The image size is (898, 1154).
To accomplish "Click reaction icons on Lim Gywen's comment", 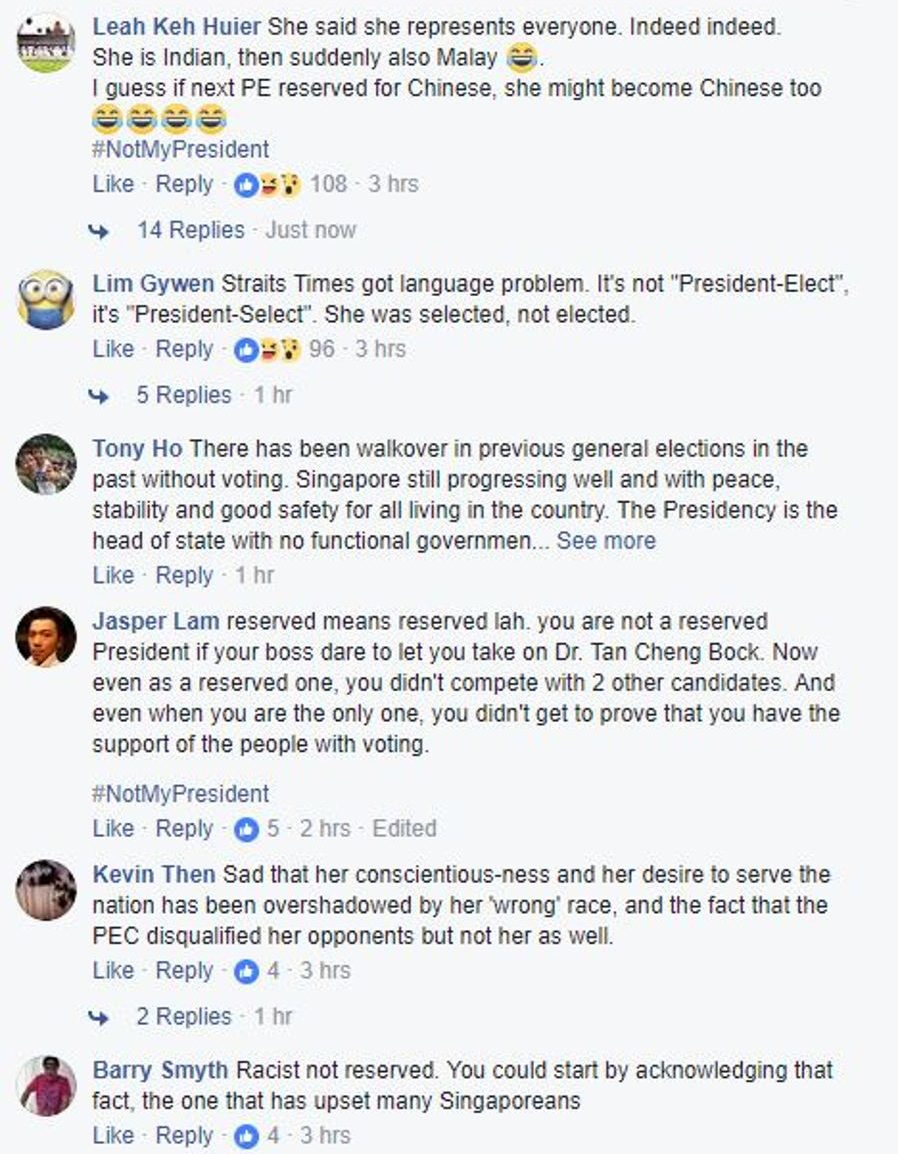I will [x=267, y=350].
